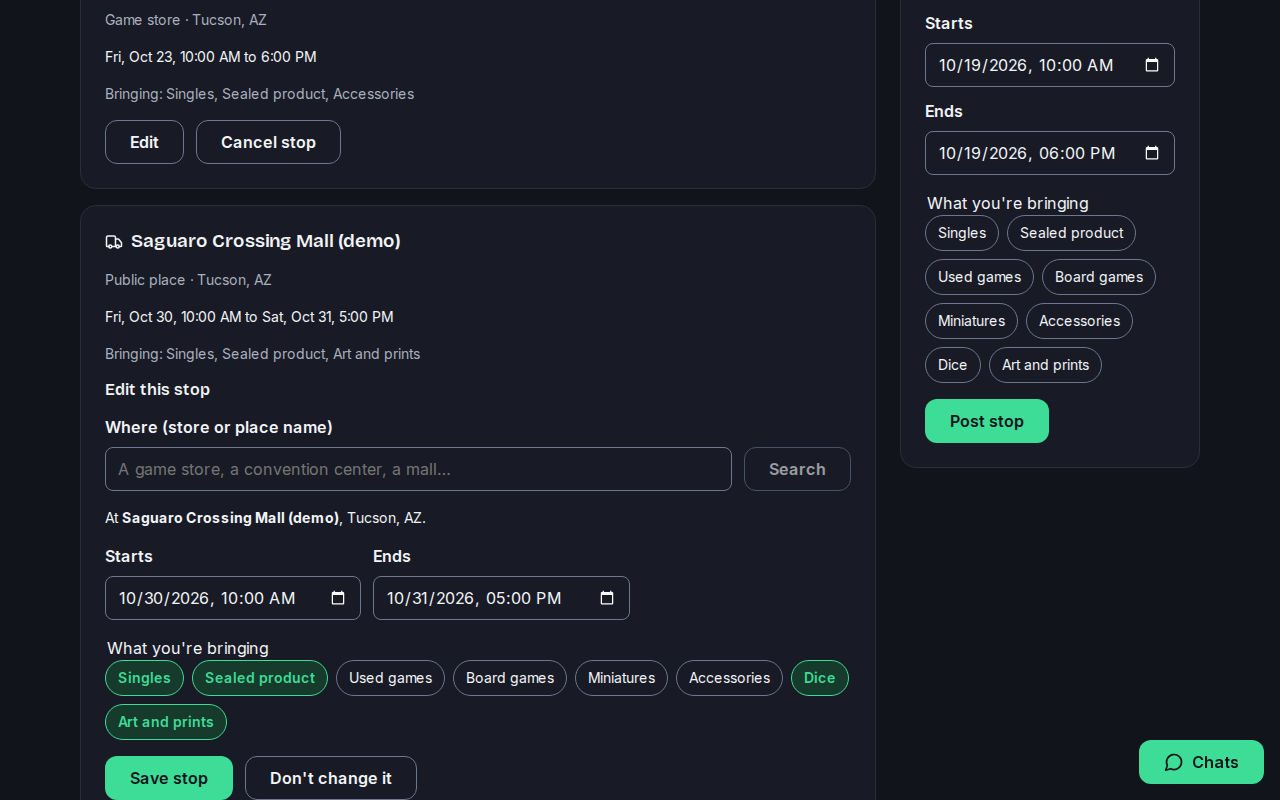Deselect Sealed product chip in Edit this stop
Screen dimensions: 1280x800
[260, 678]
